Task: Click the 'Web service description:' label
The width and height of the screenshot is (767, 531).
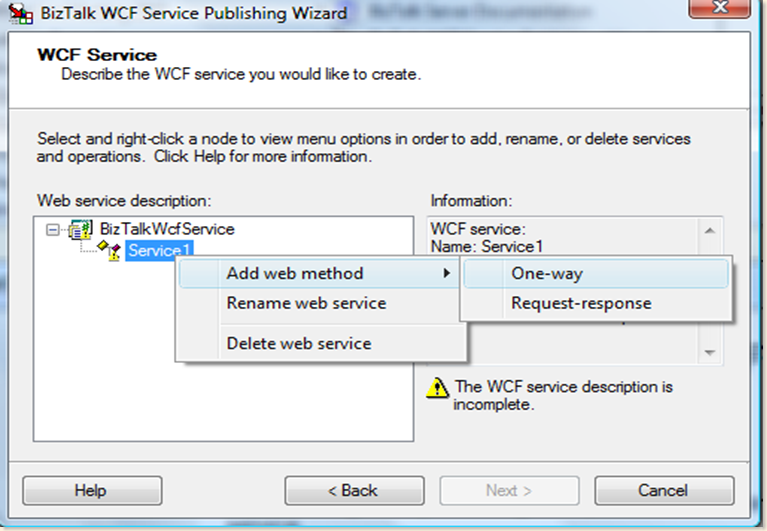Action: pos(124,200)
